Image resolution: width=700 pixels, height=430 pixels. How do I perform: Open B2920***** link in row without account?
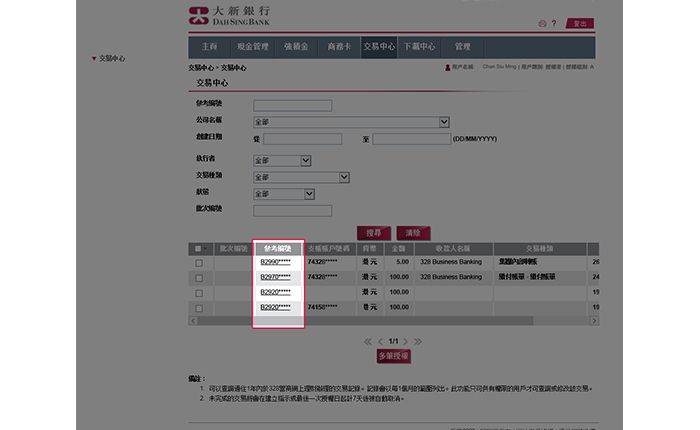pos(275,292)
